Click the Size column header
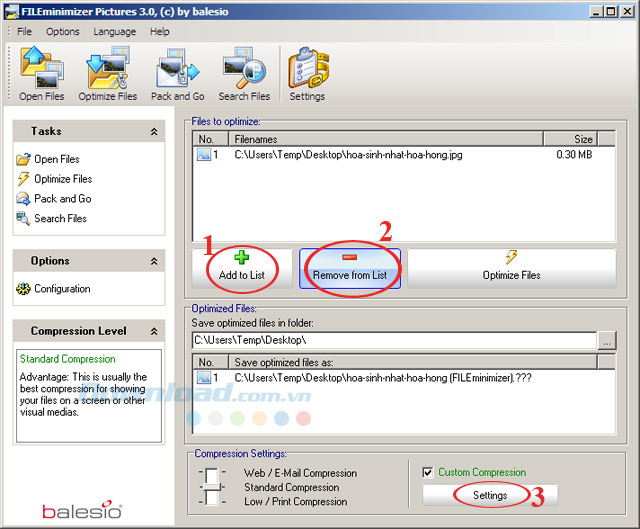This screenshot has width=640, height=529. click(x=570, y=139)
